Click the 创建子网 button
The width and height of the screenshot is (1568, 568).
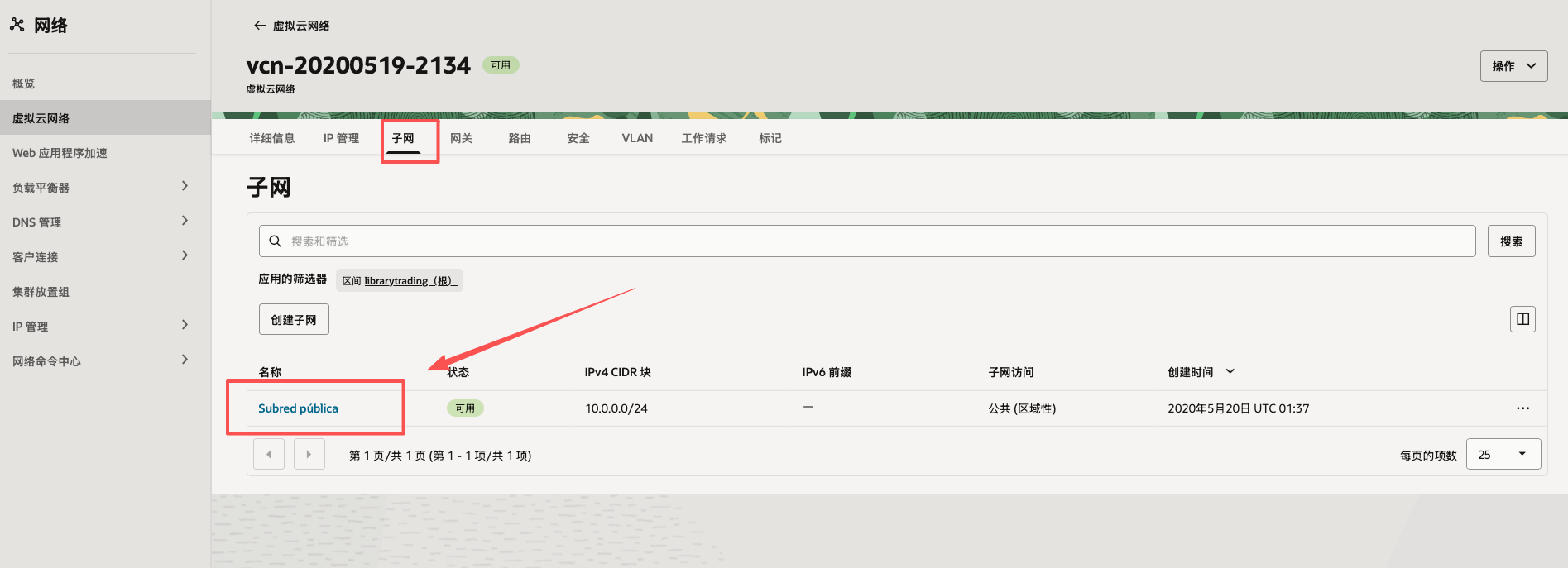click(x=294, y=319)
